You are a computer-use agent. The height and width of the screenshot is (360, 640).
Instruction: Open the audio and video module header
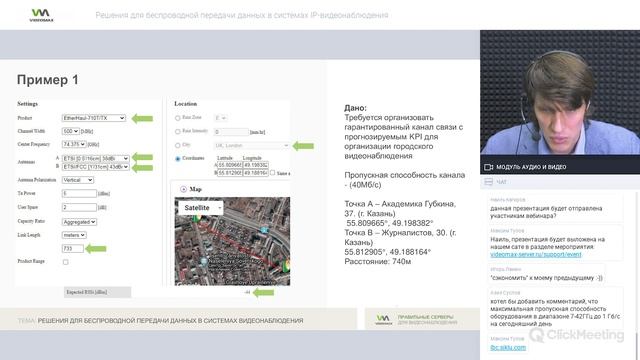560,167
